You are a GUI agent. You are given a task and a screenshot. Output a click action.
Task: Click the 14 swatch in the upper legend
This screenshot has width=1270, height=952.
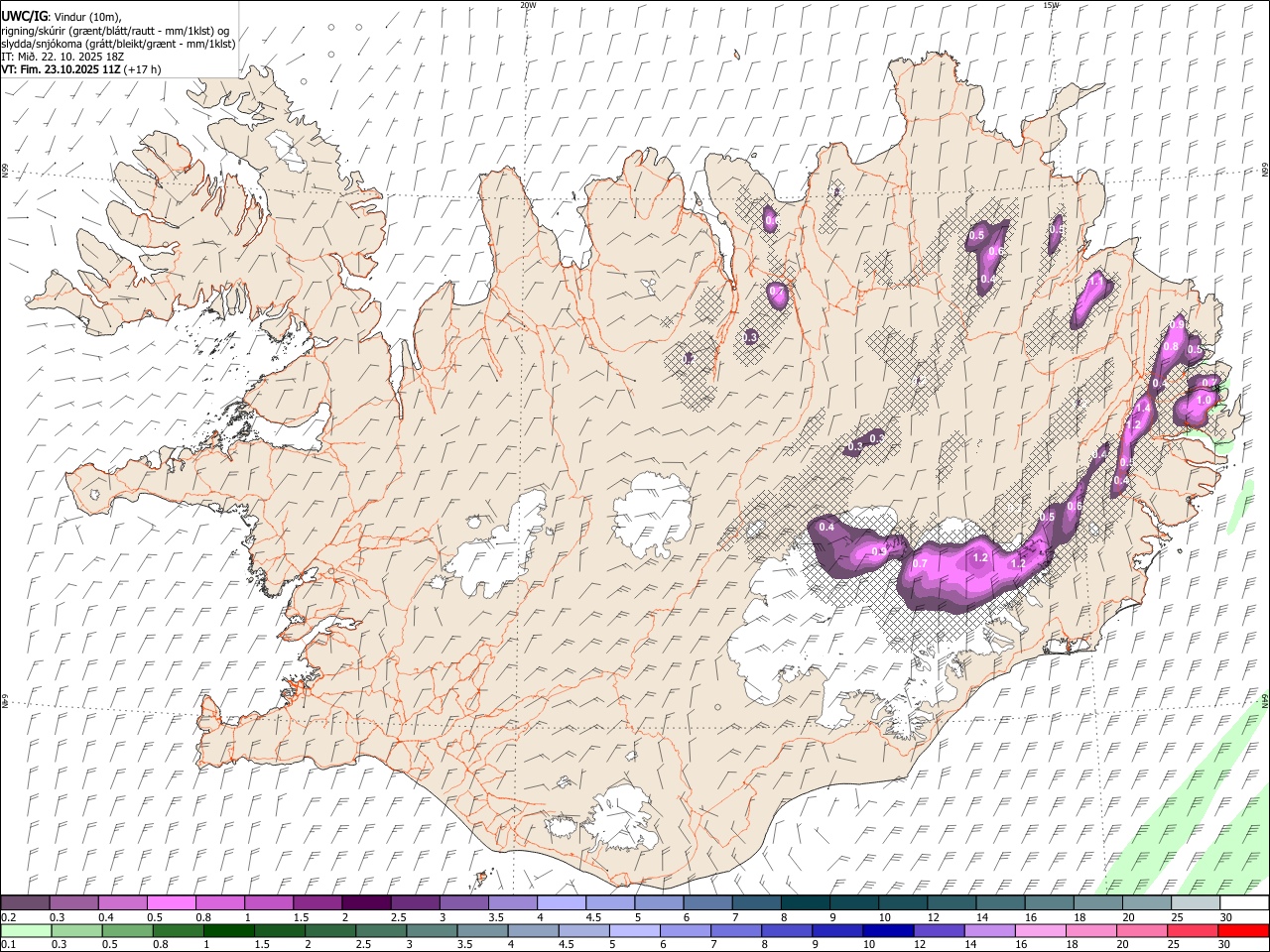tap(1000, 902)
